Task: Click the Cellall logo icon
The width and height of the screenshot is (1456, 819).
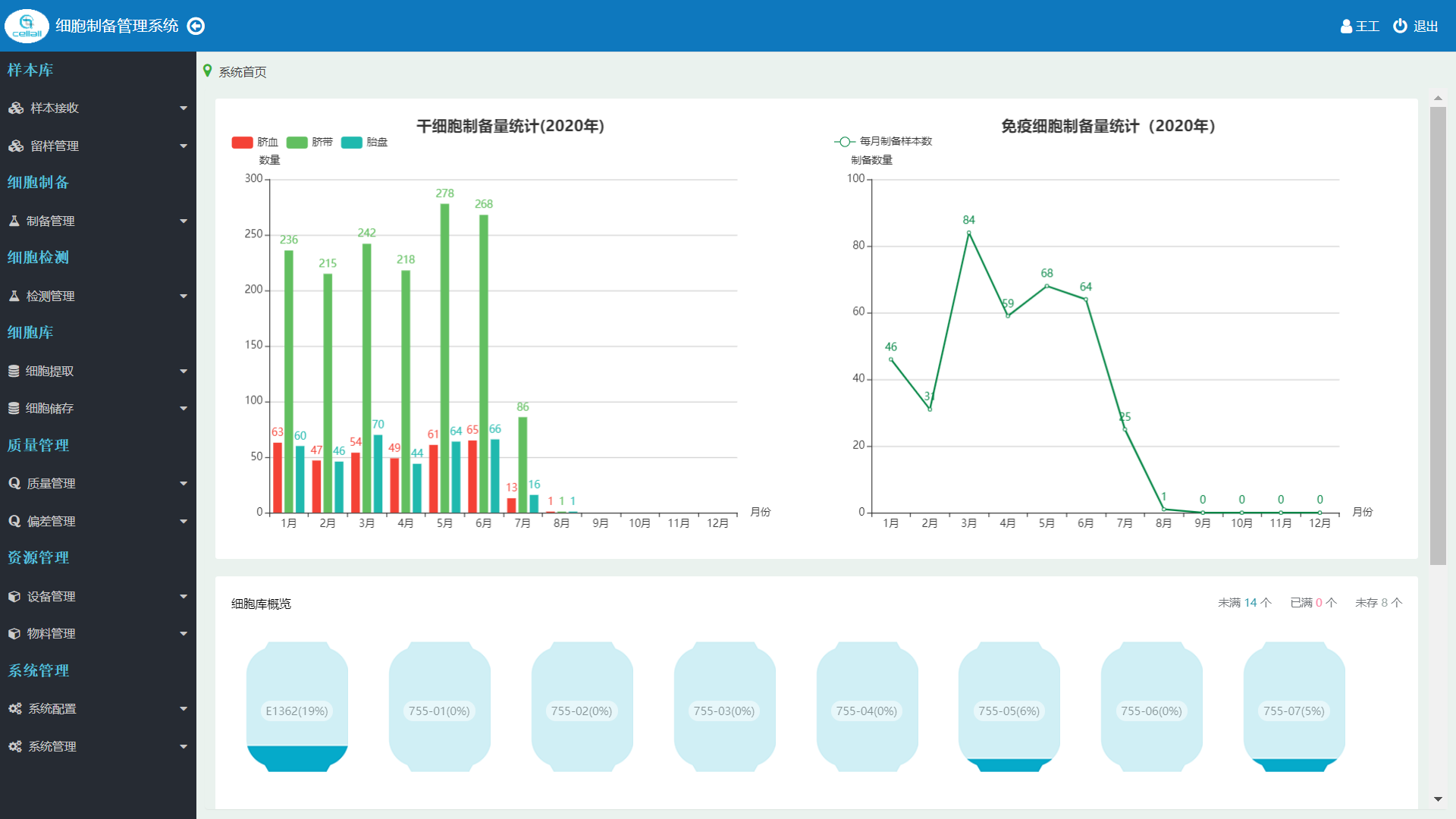Action: tap(27, 26)
